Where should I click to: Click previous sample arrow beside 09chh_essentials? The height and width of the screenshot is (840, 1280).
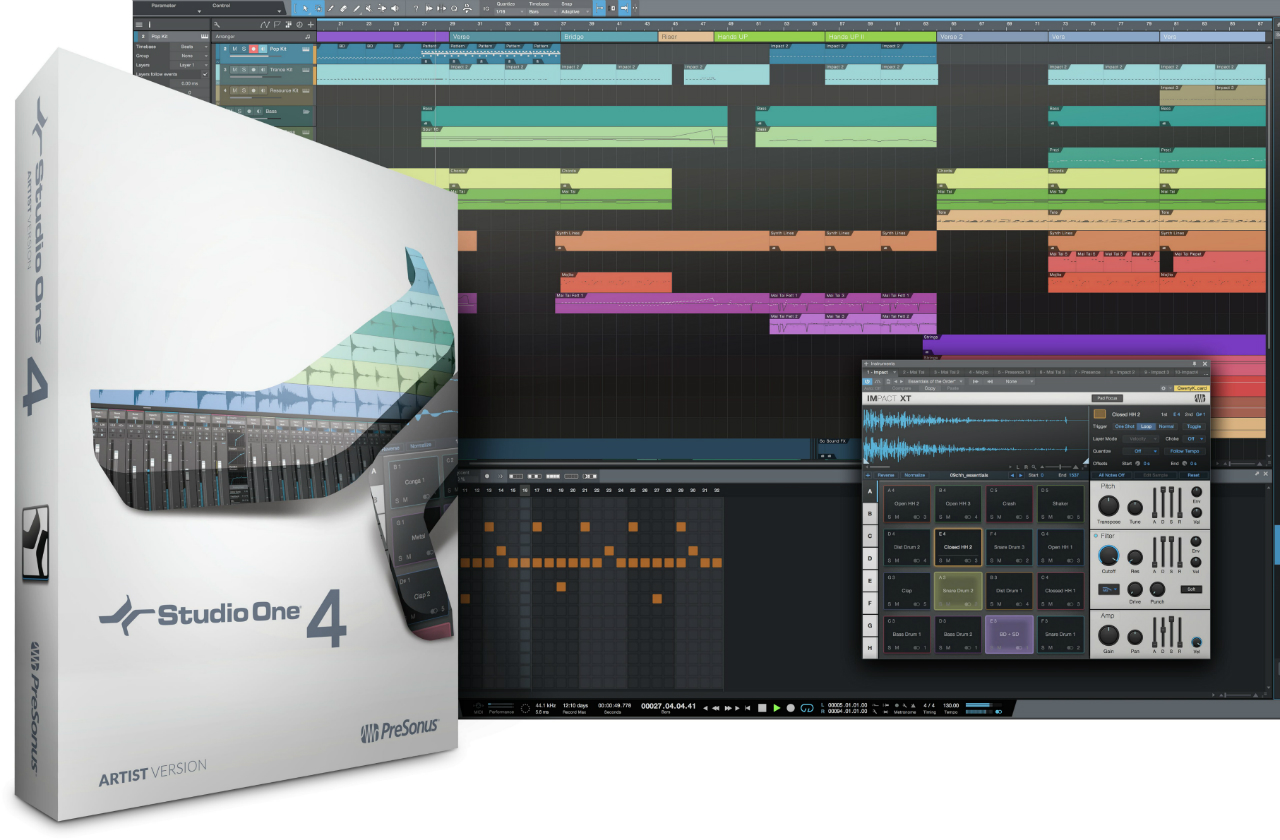pos(1012,475)
